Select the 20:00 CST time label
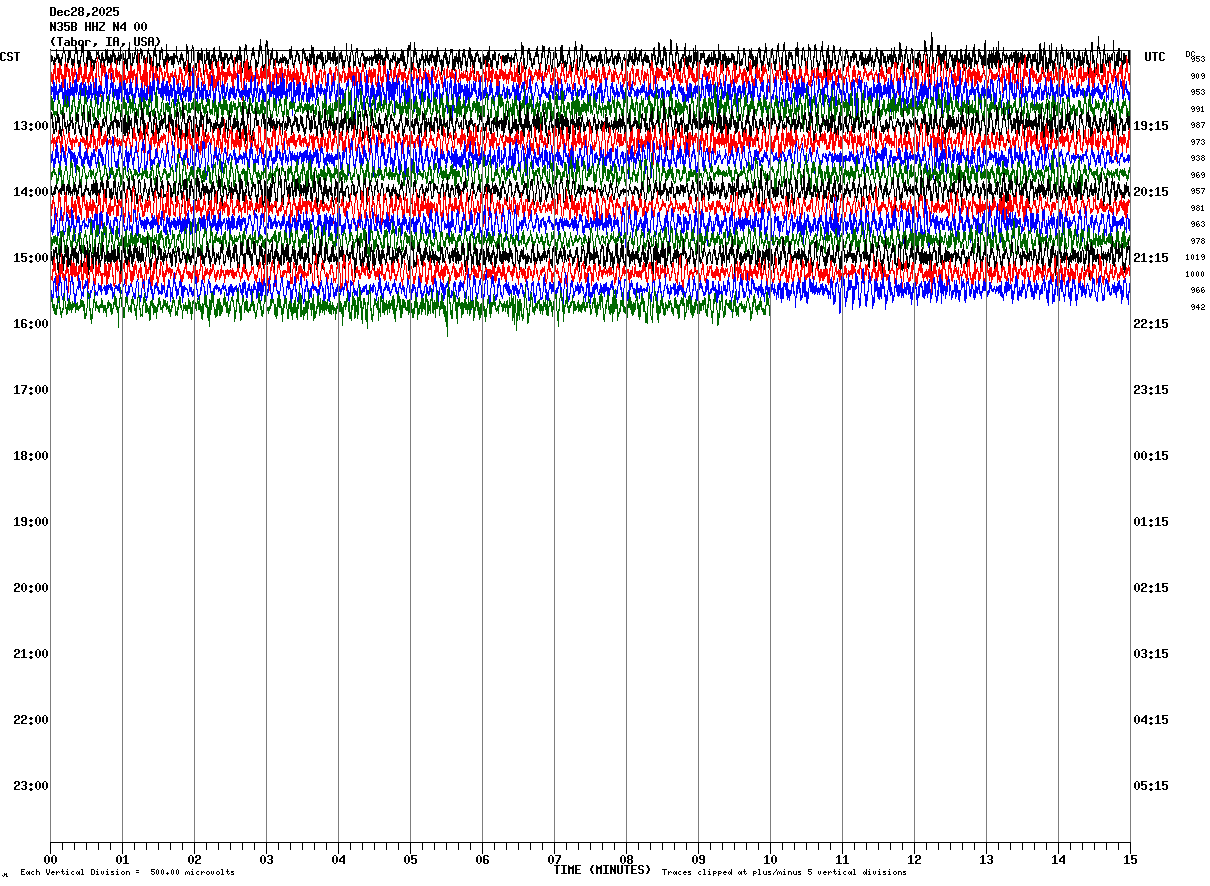This screenshot has height=886, width=1210. [x=31, y=588]
